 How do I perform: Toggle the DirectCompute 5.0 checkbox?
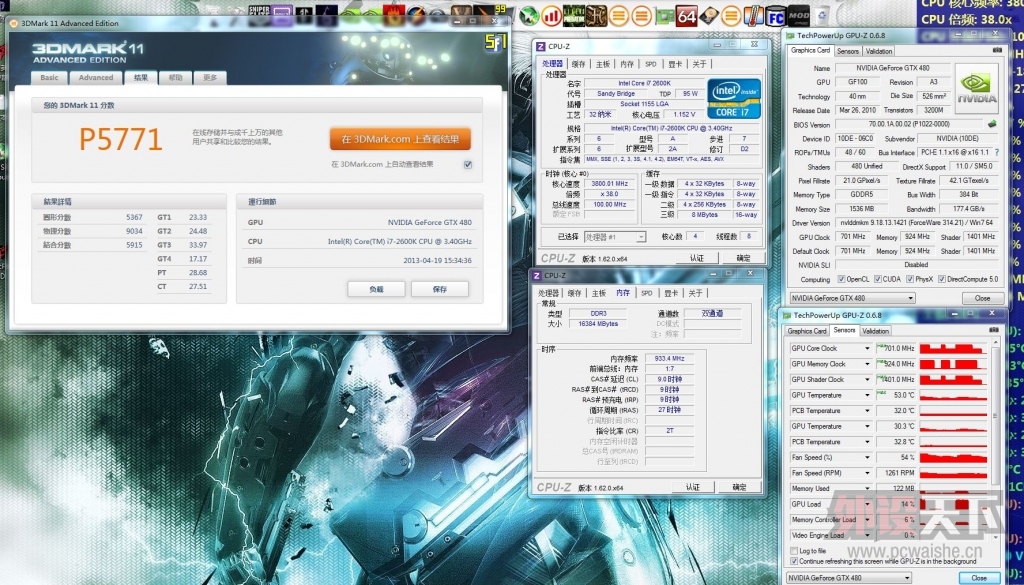(x=942, y=279)
